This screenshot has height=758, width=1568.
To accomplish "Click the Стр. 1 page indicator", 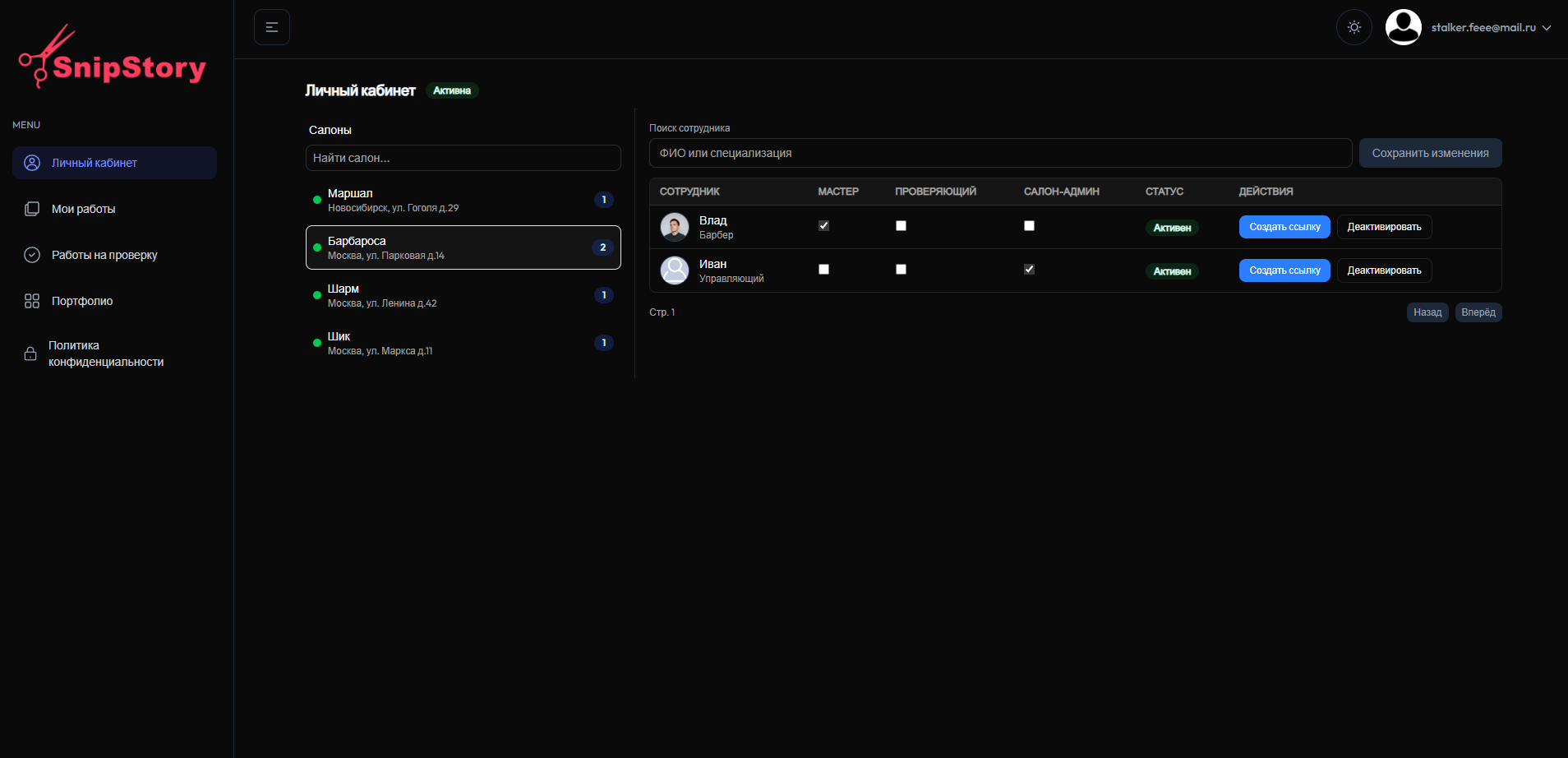I will (x=662, y=312).
